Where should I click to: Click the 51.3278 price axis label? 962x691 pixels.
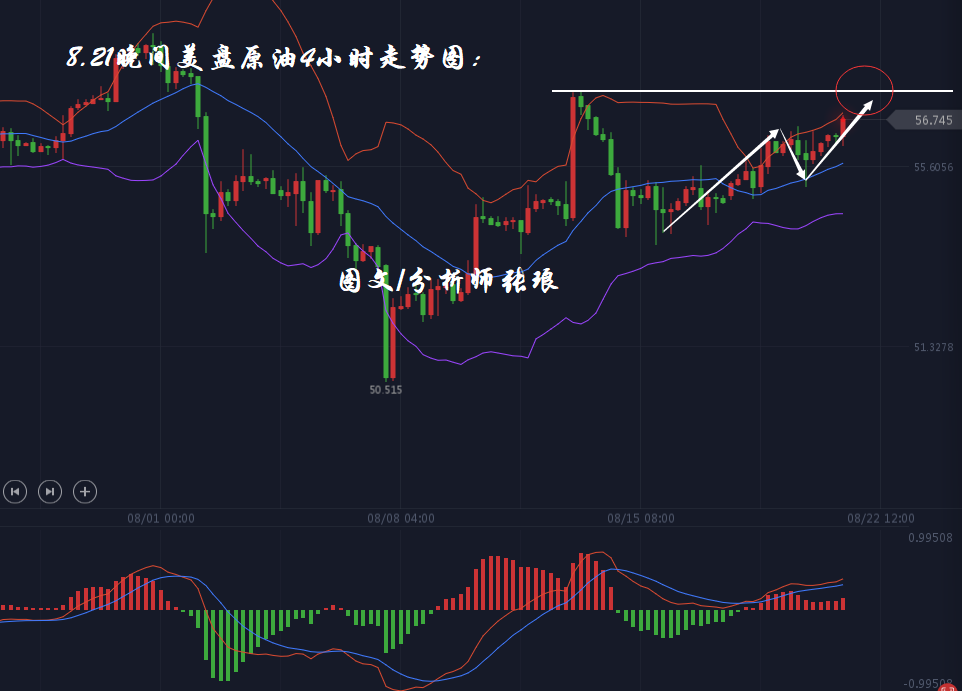pyautogui.click(x=932, y=347)
